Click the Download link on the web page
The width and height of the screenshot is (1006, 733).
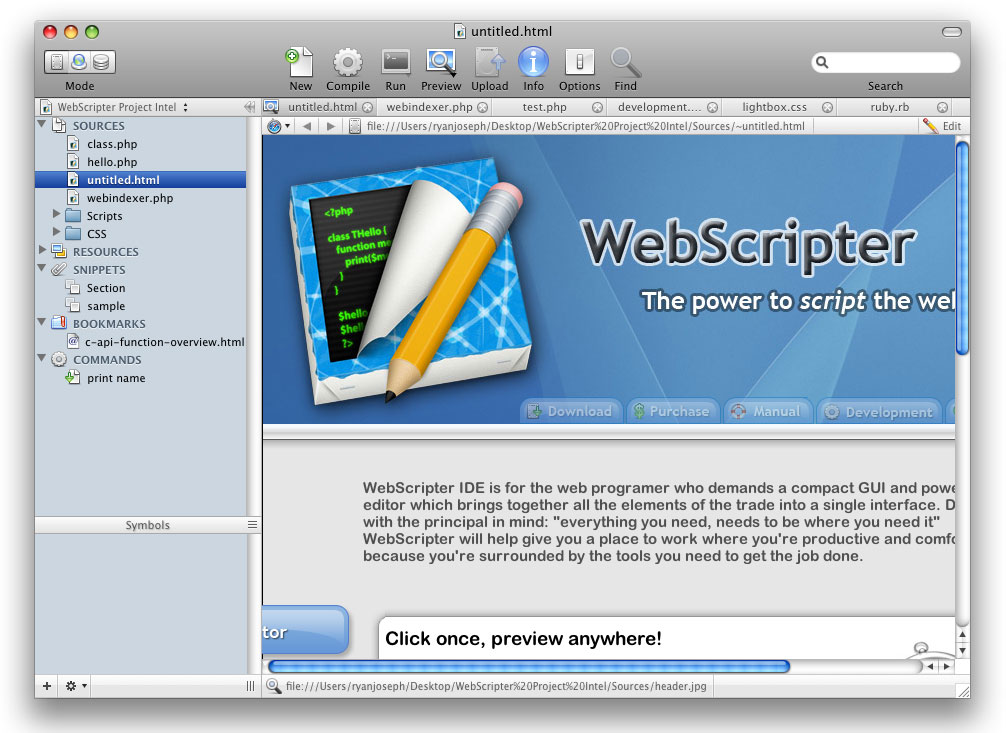tap(570, 411)
